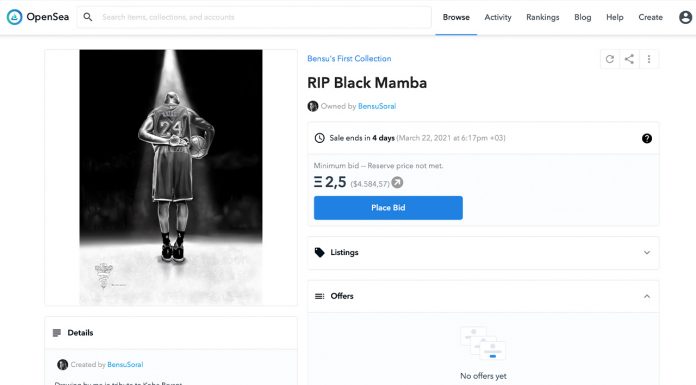Screen dimensions: 696x385
Task: Go to the Rankings nav item
Action: point(542,17)
